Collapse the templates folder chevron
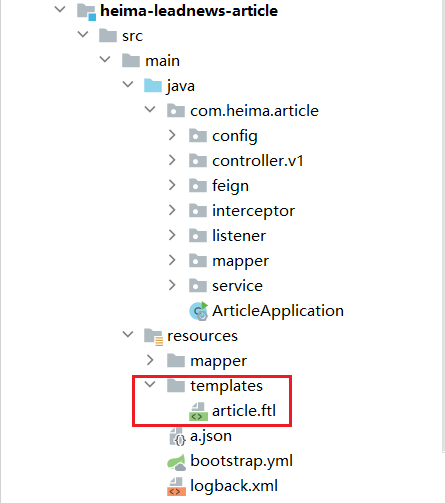The width and height of the screenshot is (445, 503). 150,384
